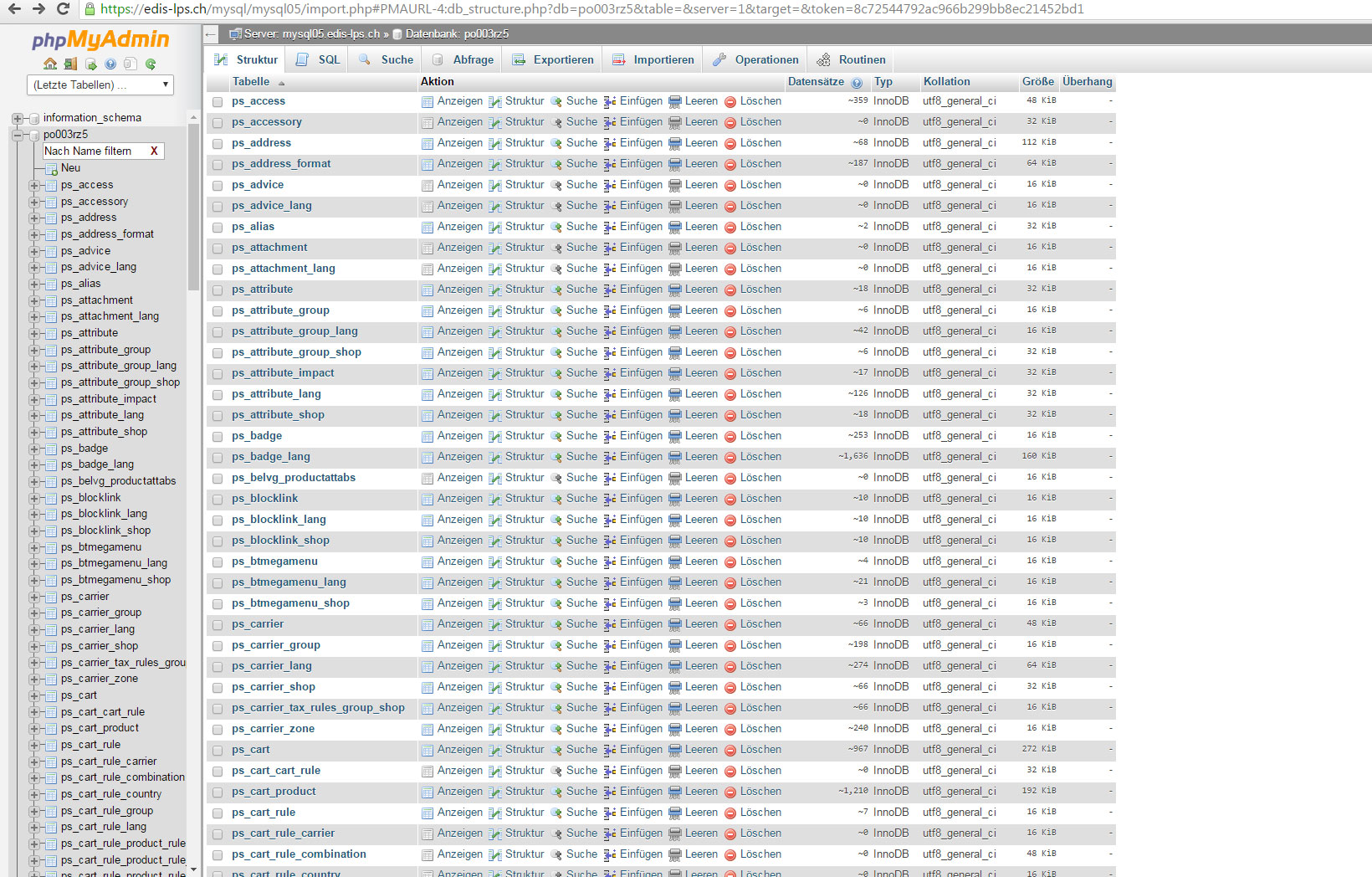Click Löschen link for ps_carrier_group
1372x877 pixels.
click(x=760, y=645)
